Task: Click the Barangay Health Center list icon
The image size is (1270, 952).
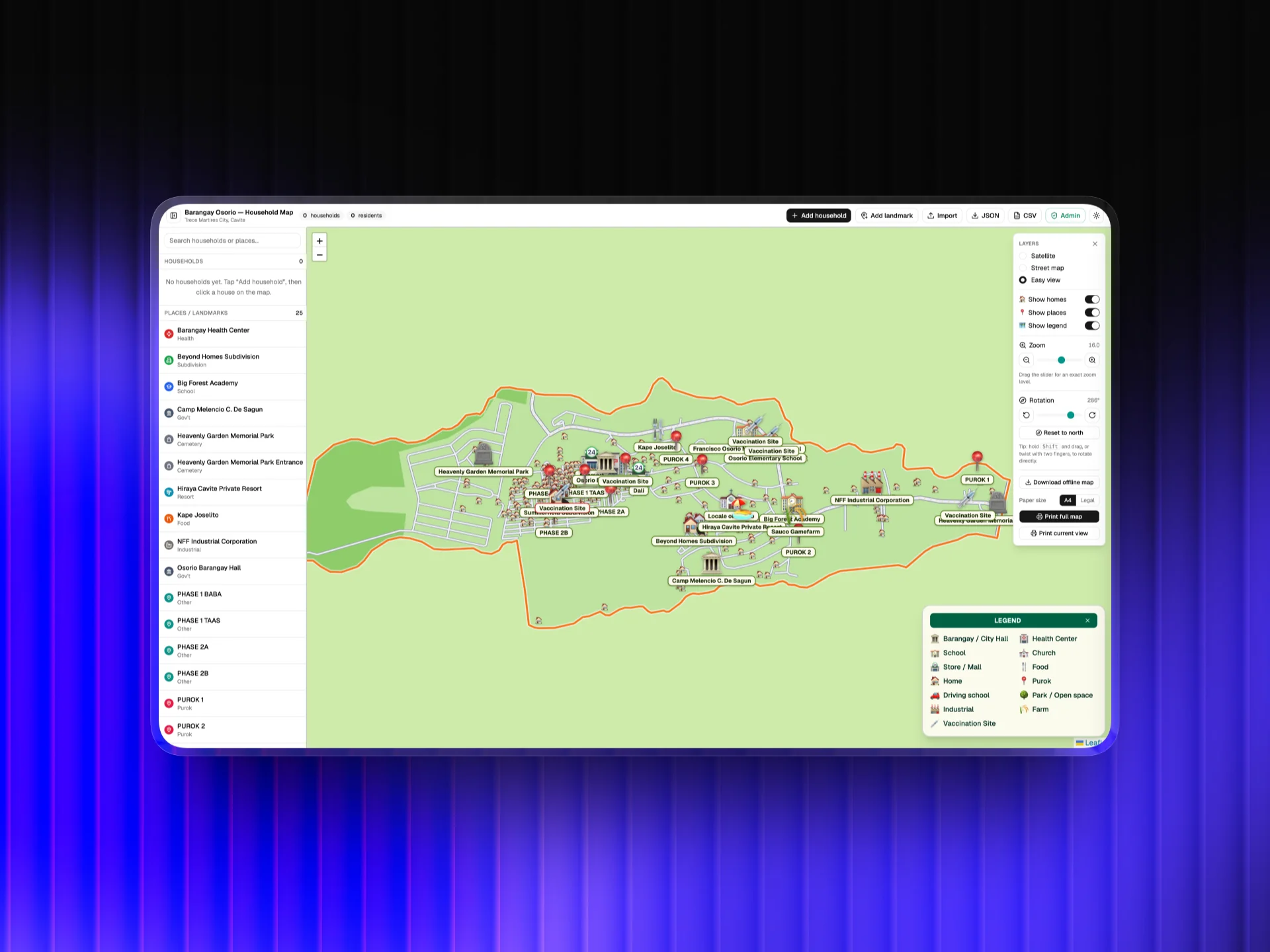Action: click(x=169, y=334)
